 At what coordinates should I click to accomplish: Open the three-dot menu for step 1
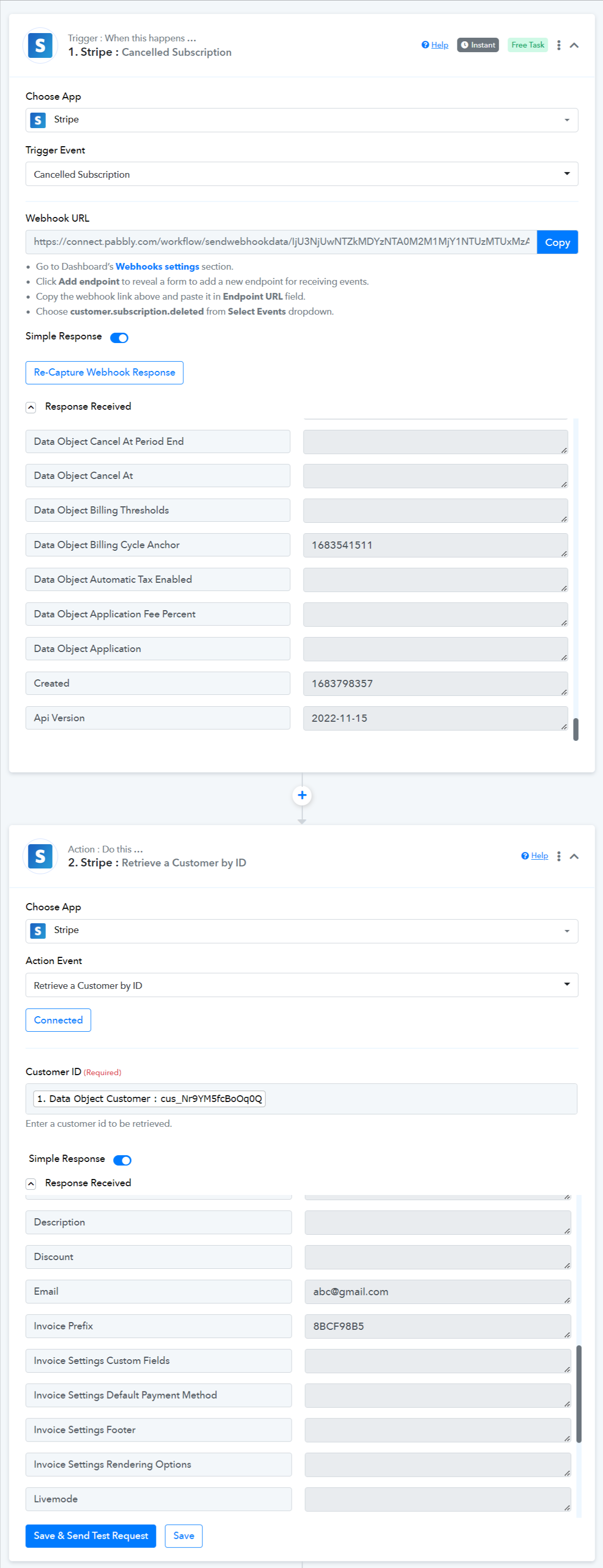tap(559, 45)
